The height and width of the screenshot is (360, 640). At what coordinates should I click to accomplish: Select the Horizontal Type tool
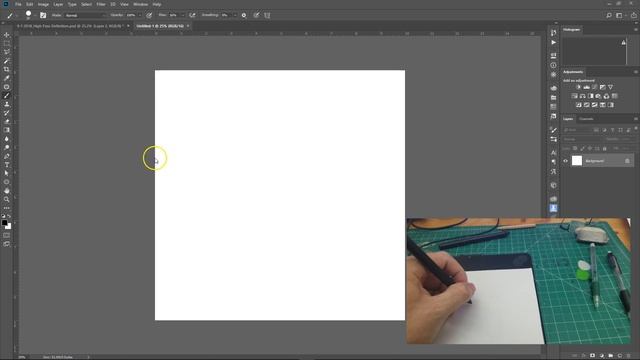click(x=7, y=165)
